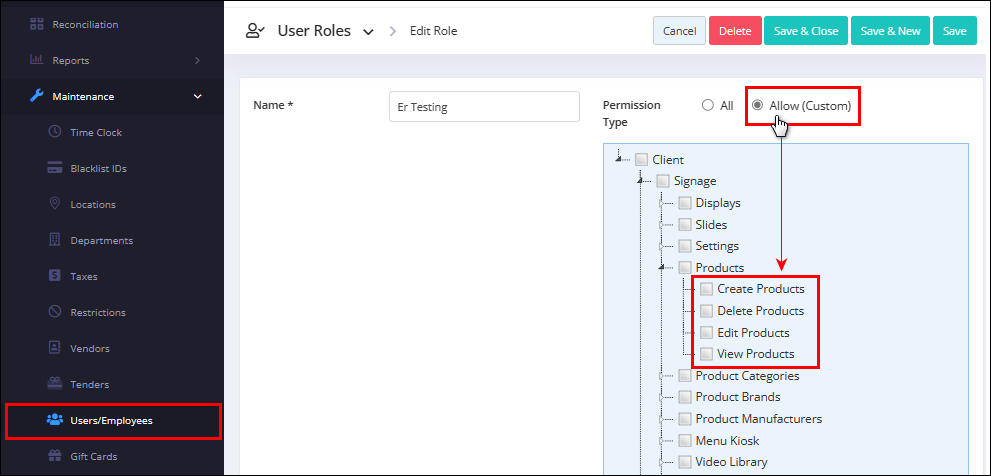
Task: Click the Locations pin icon
Action: click(x=55, y=204)
